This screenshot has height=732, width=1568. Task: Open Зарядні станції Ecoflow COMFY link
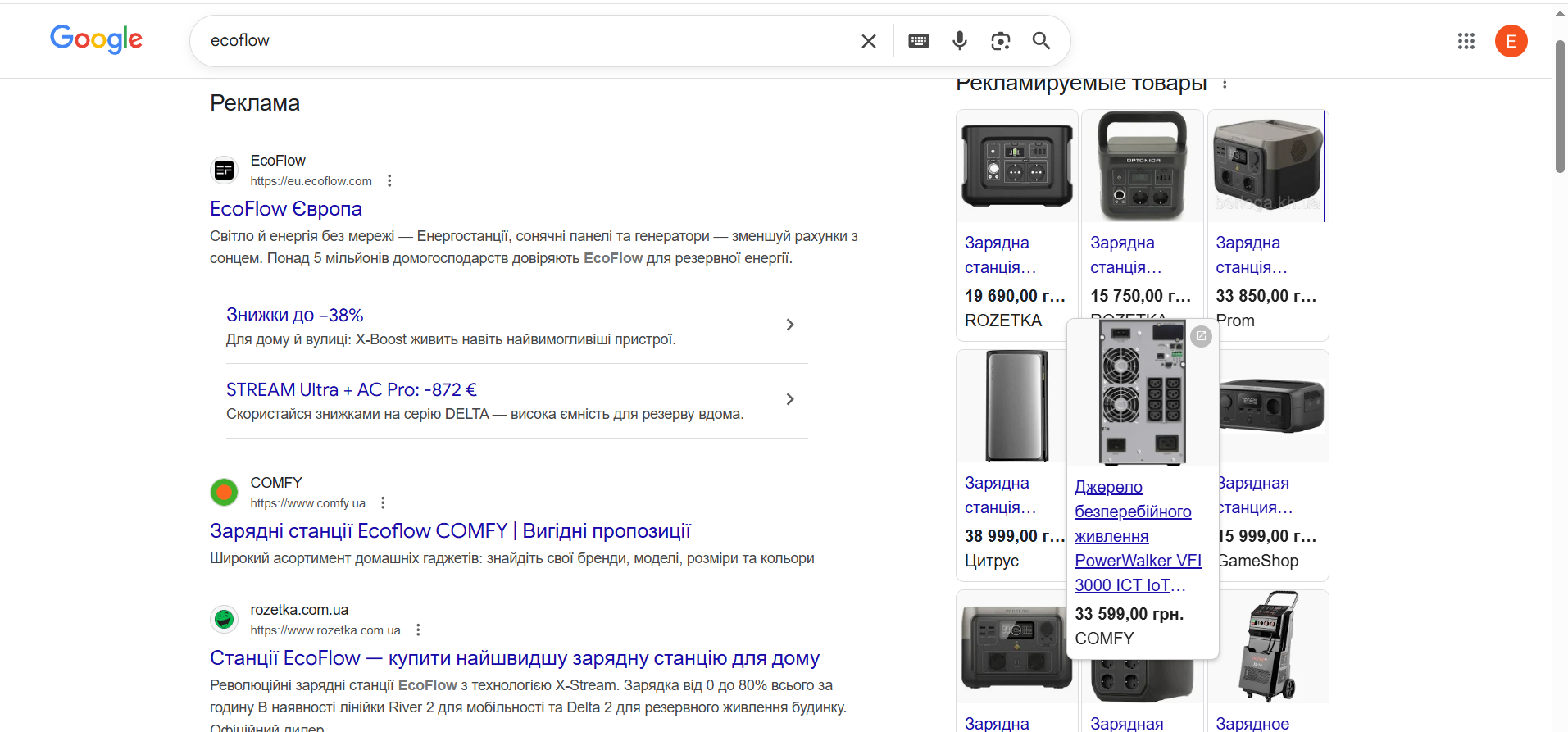[x=450, y=531]
